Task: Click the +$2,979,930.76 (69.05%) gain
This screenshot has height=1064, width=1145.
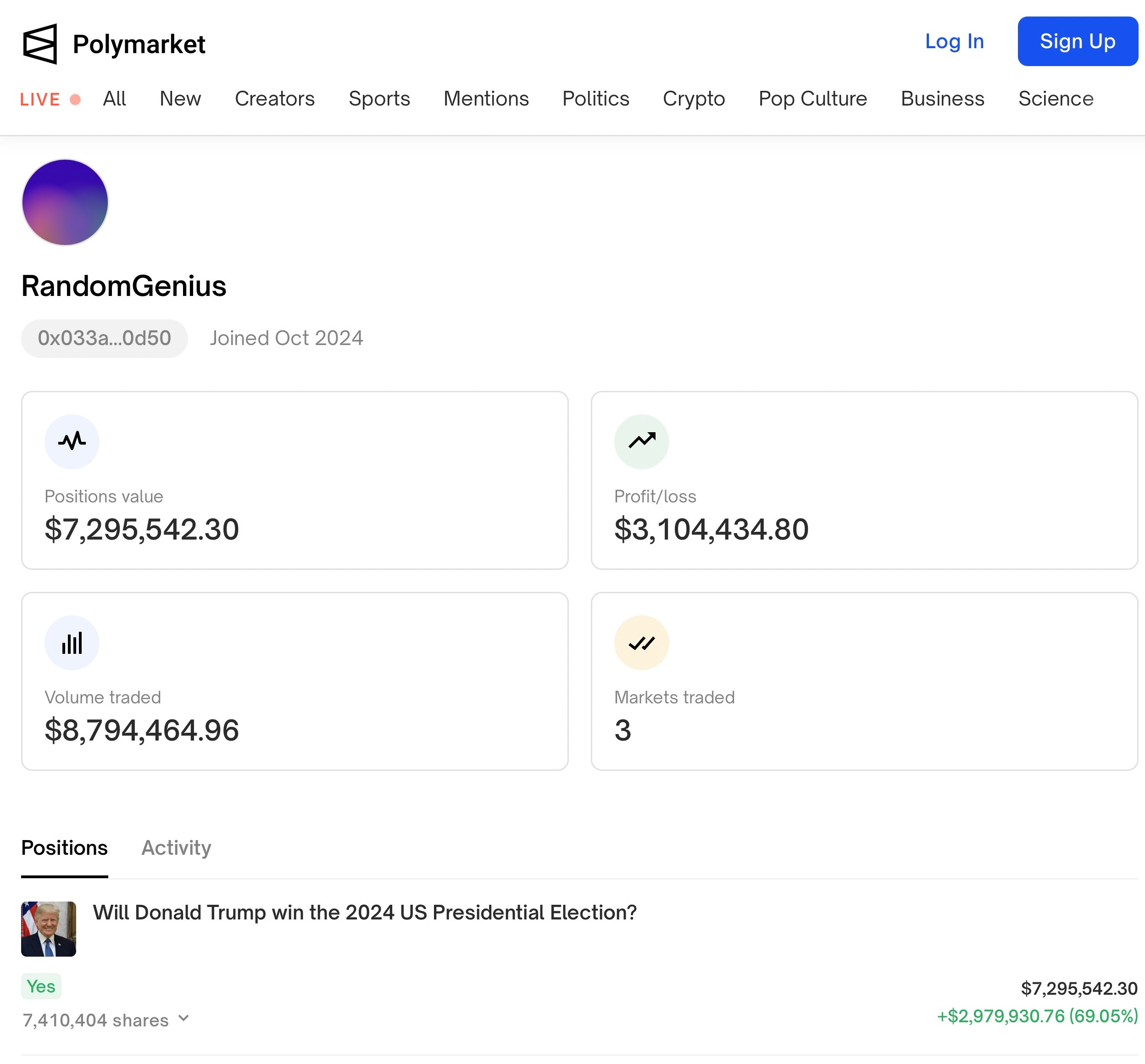Action: (1037, 1016)
